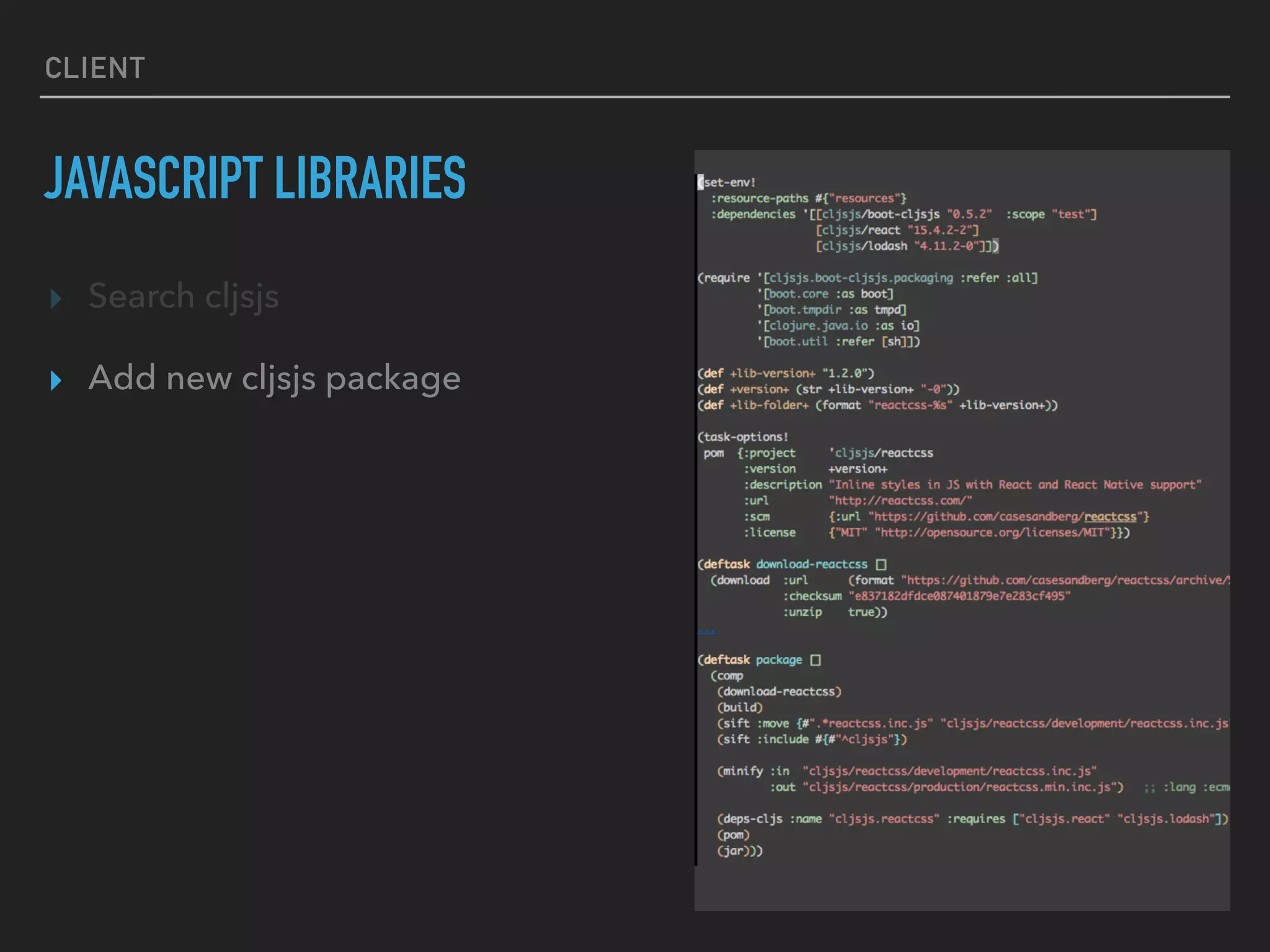Click the '[boot.util :refer [sh]]' line
This screenshot has height=952, width=1270.
[838, 342]
